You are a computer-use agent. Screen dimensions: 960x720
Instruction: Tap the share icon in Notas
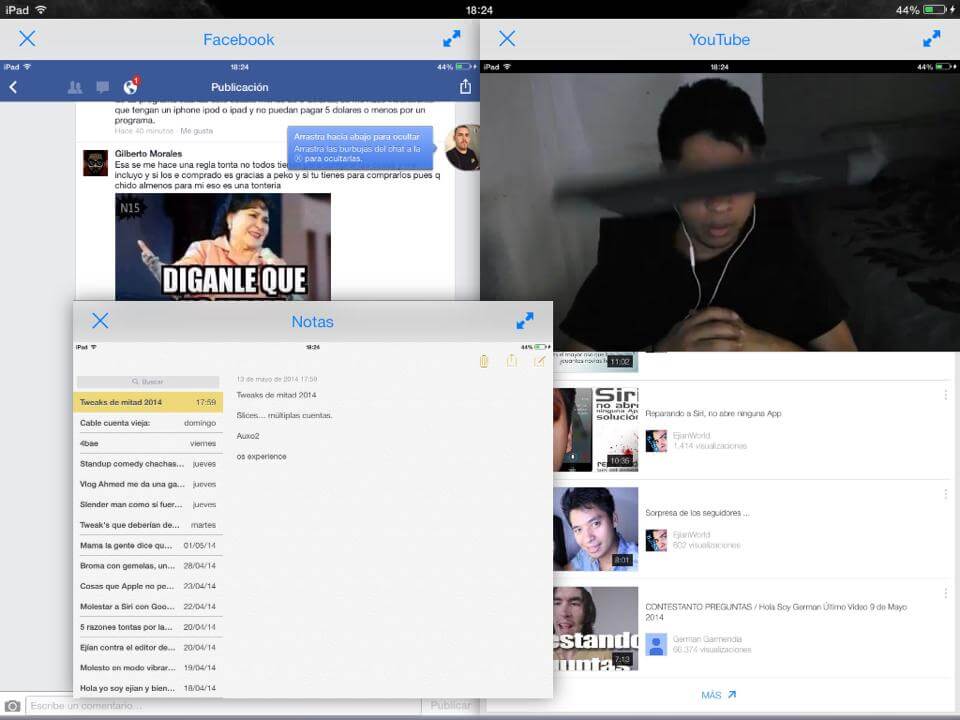(x=512, y=361)
